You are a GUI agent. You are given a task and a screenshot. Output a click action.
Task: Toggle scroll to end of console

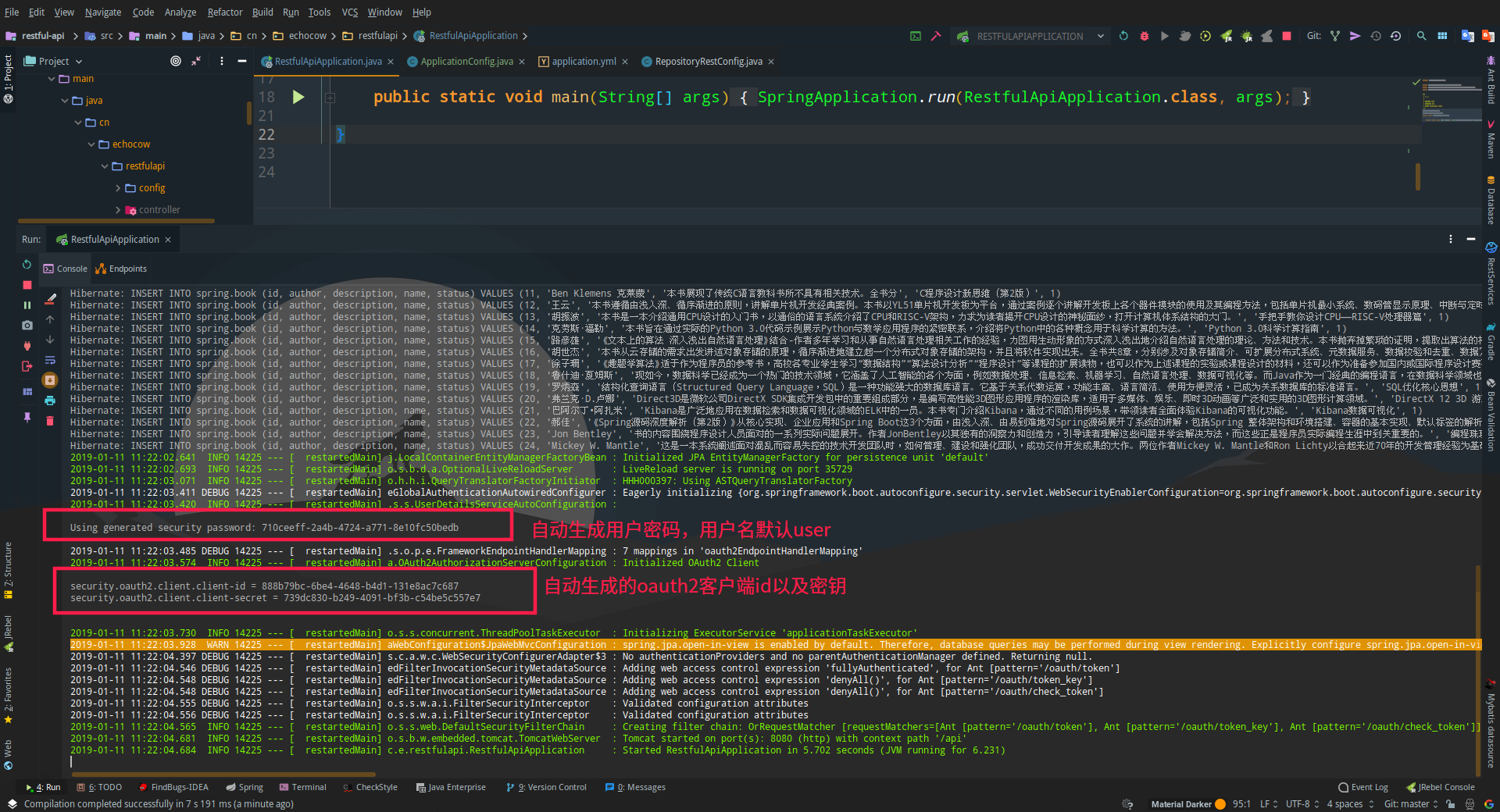[x=50, y=380]
